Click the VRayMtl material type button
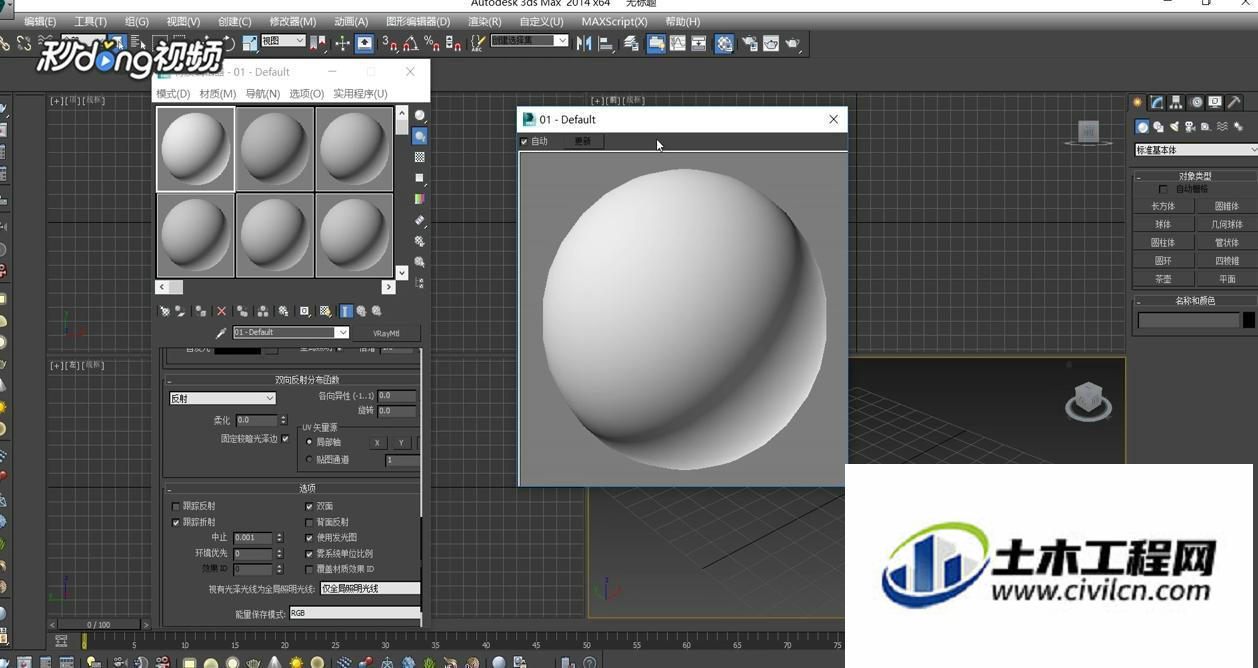This screenshot has height=668, width=1258. (386, 333)
